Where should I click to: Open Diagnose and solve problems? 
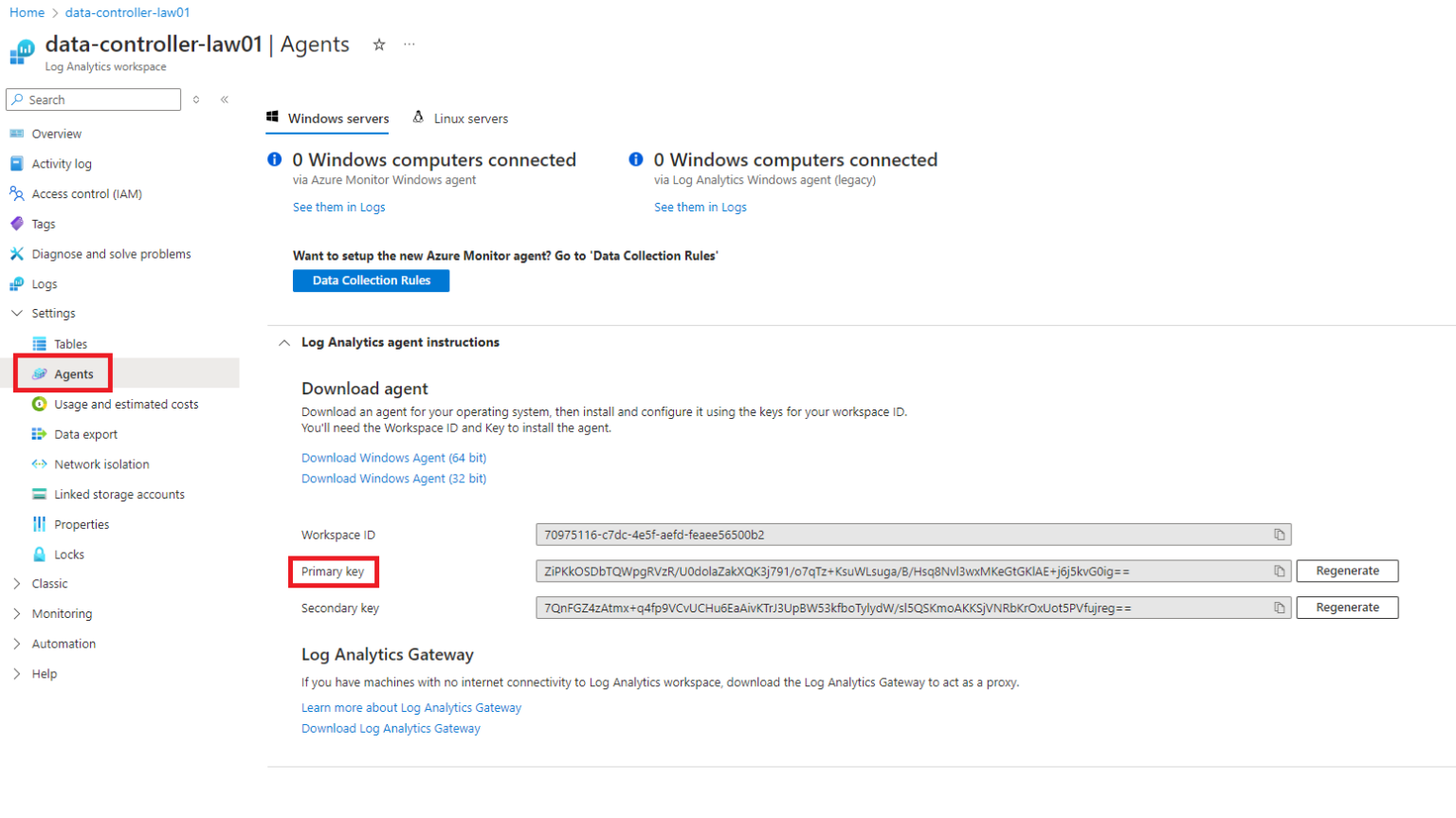pos(111,254)
